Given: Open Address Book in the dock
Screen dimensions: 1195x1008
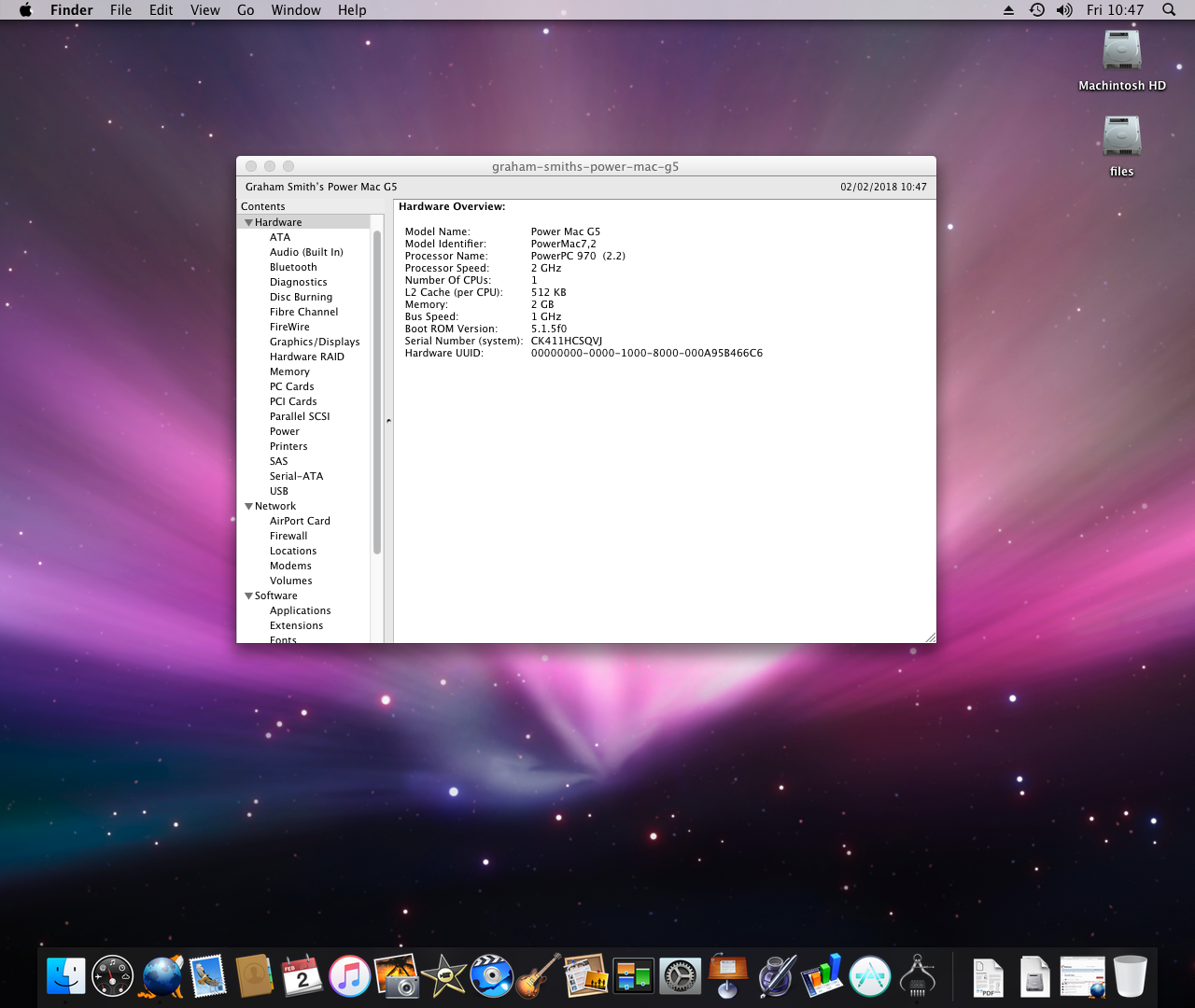Looking at the screenshot, I should (254, 976).
